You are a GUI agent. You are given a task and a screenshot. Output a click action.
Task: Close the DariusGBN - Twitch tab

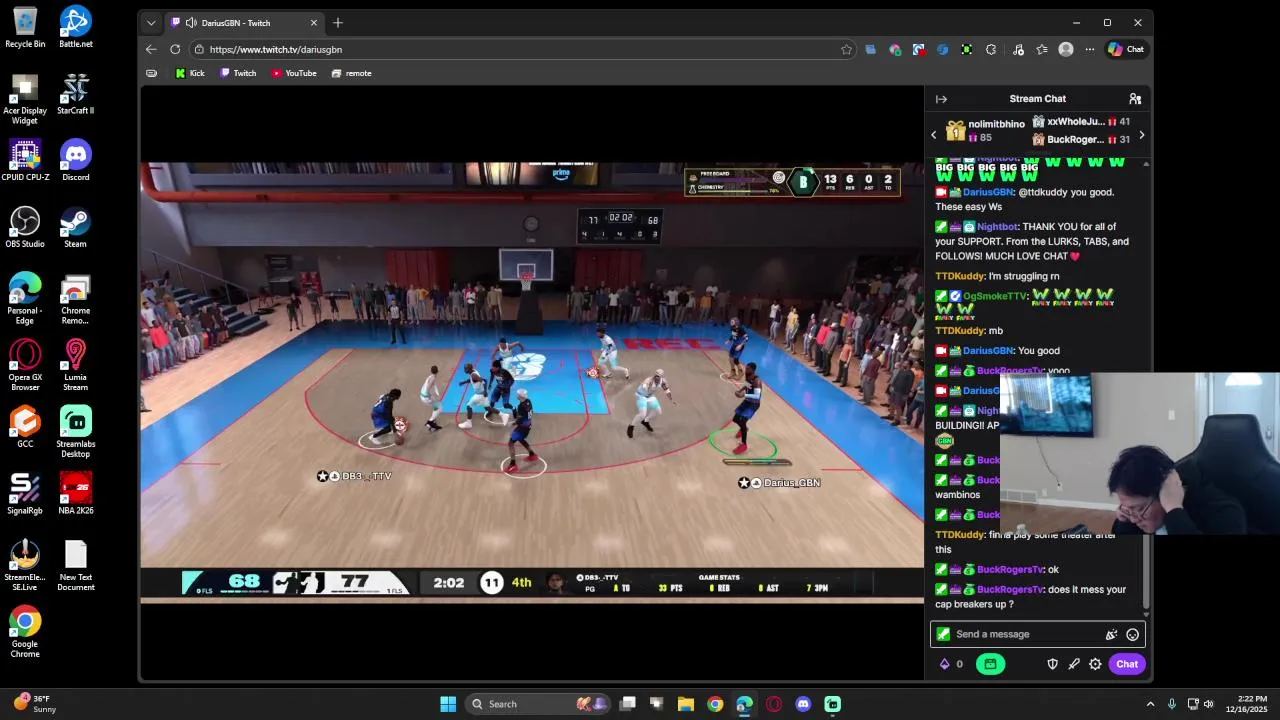(x=314, y=23)
